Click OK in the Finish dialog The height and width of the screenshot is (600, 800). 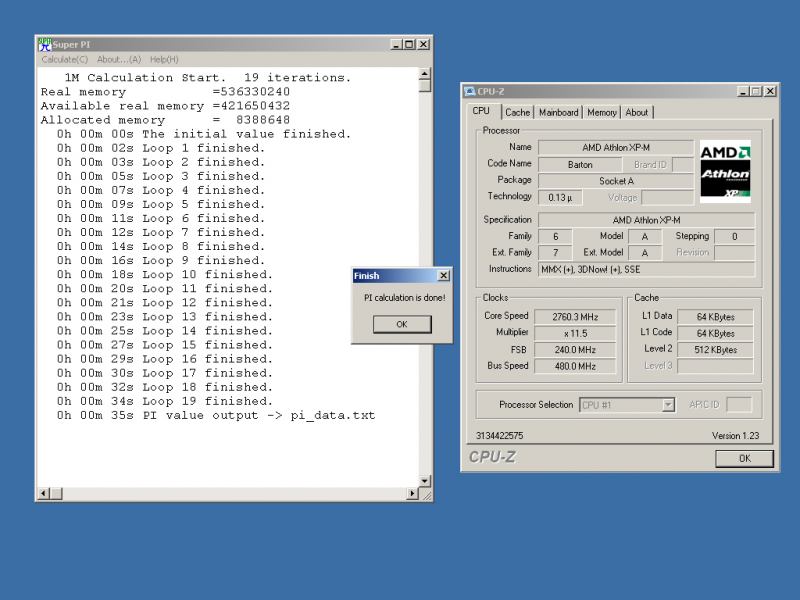point(402,324)
